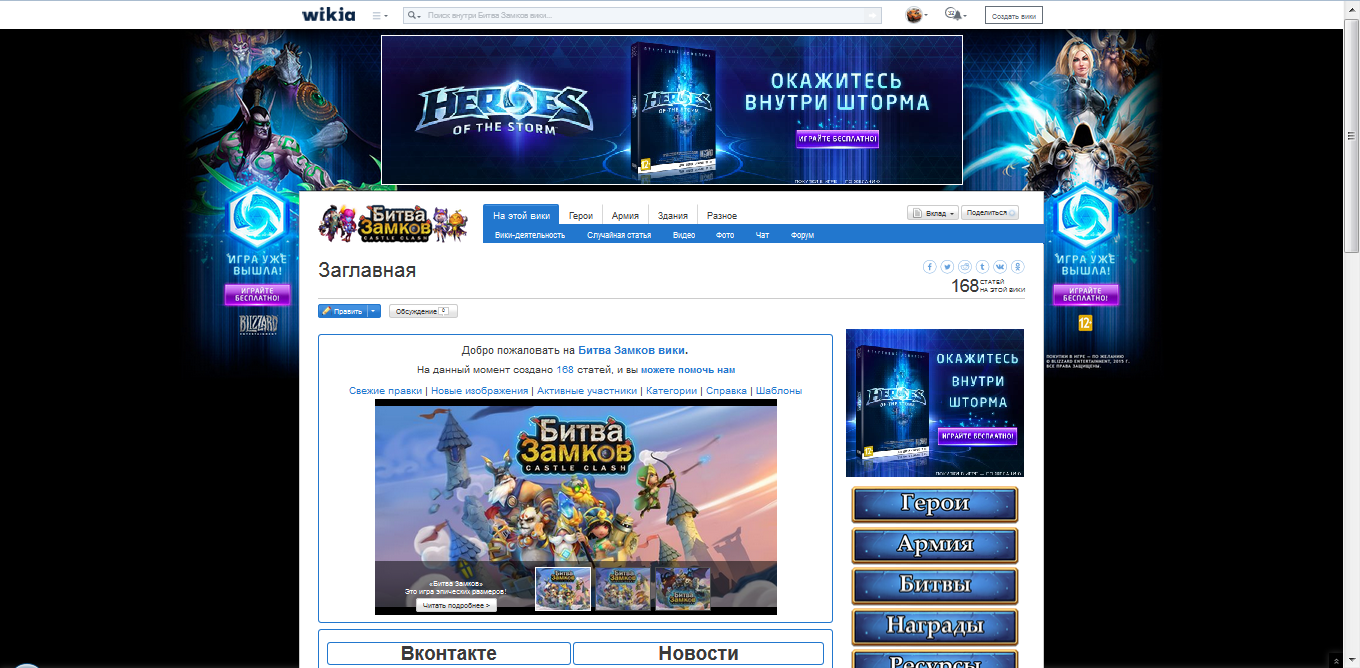
Task: Click the "Читать подробнее >" slider button
Action: (456, 605)
